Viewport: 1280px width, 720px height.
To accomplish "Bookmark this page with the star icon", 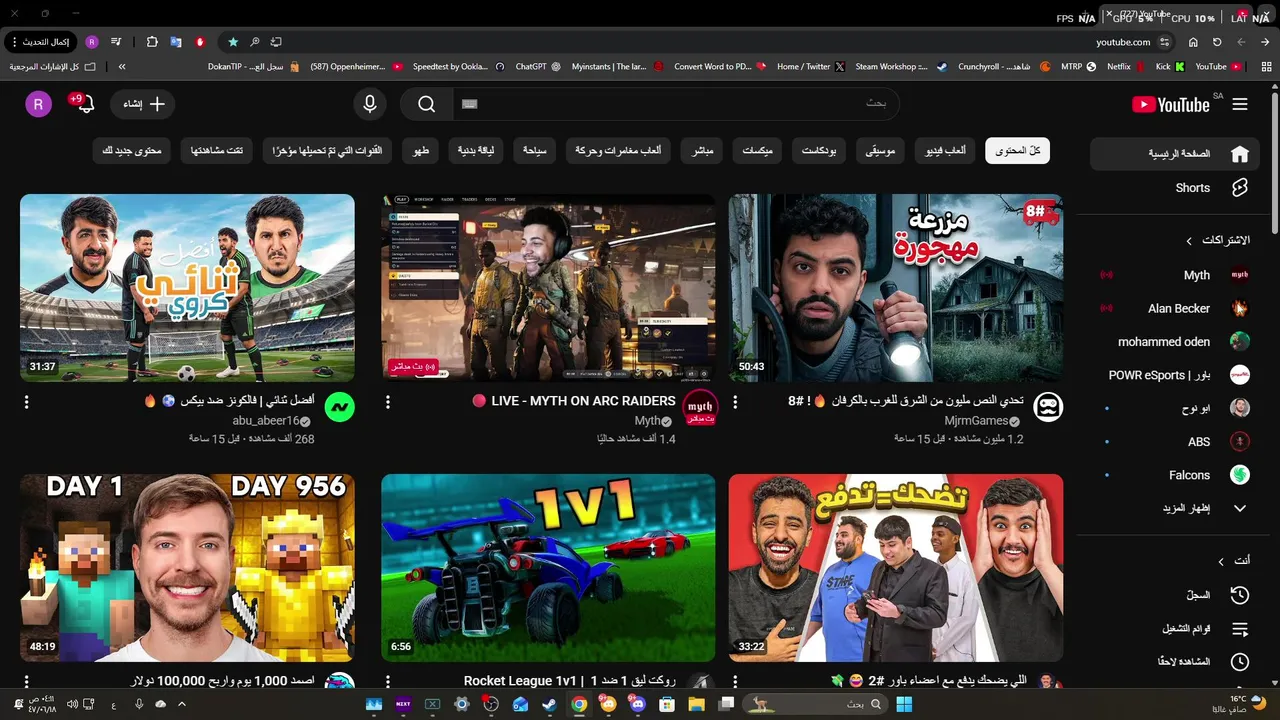I will click(x=233, y=42).
